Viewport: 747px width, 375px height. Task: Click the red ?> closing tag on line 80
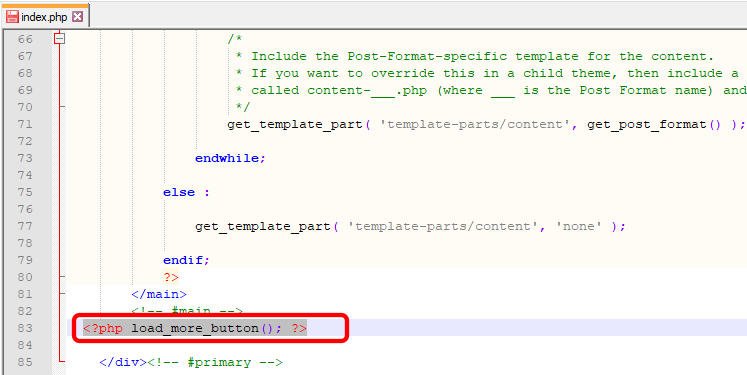[171, 277]
